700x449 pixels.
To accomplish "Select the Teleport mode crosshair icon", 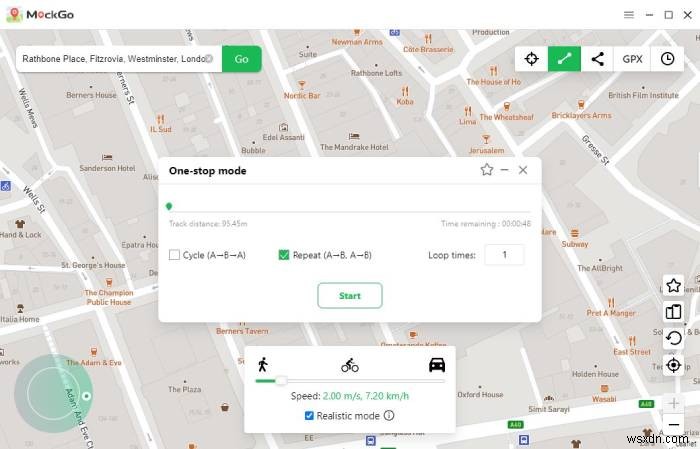I will click(x=531, y=58).
